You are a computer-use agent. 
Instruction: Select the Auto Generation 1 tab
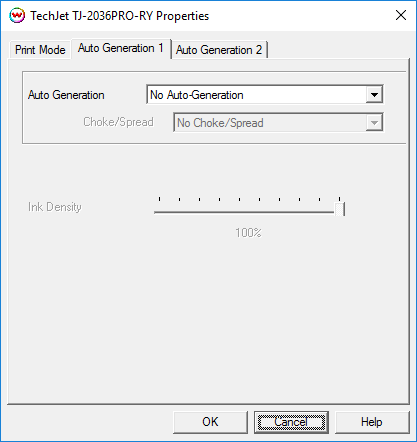tap(121, 48)
